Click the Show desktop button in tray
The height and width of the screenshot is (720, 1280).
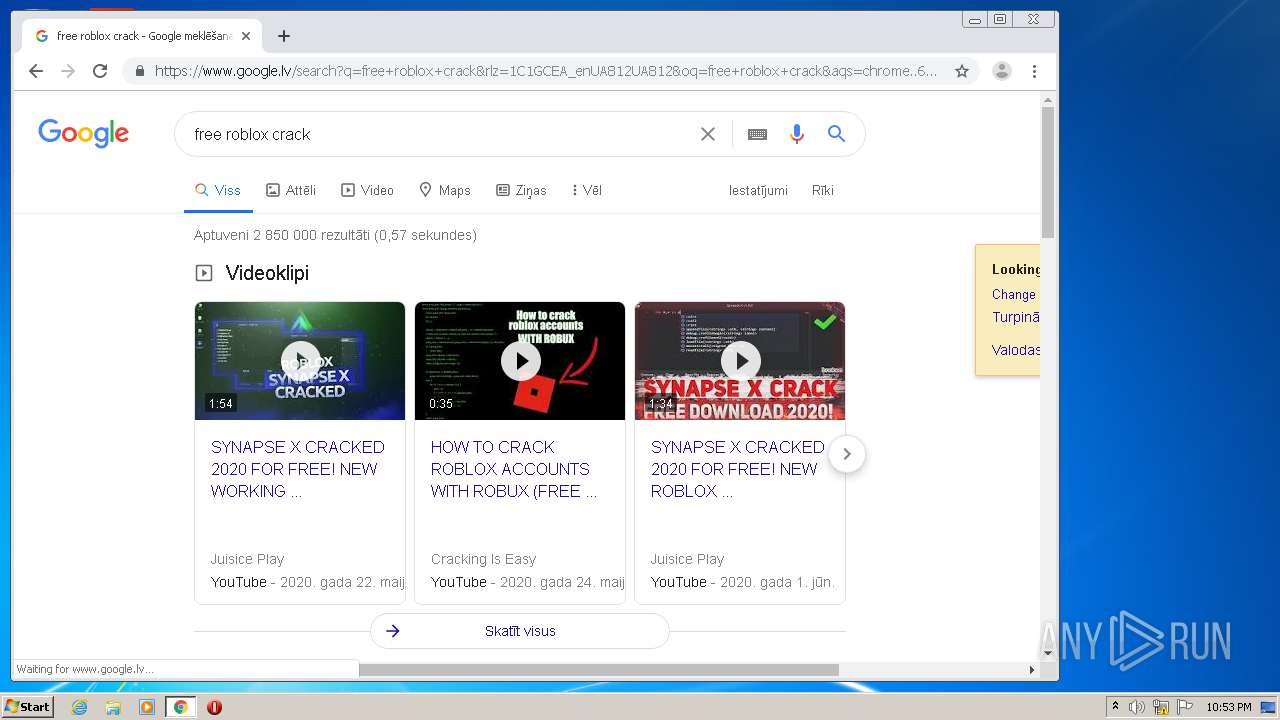click(1269, 707)
